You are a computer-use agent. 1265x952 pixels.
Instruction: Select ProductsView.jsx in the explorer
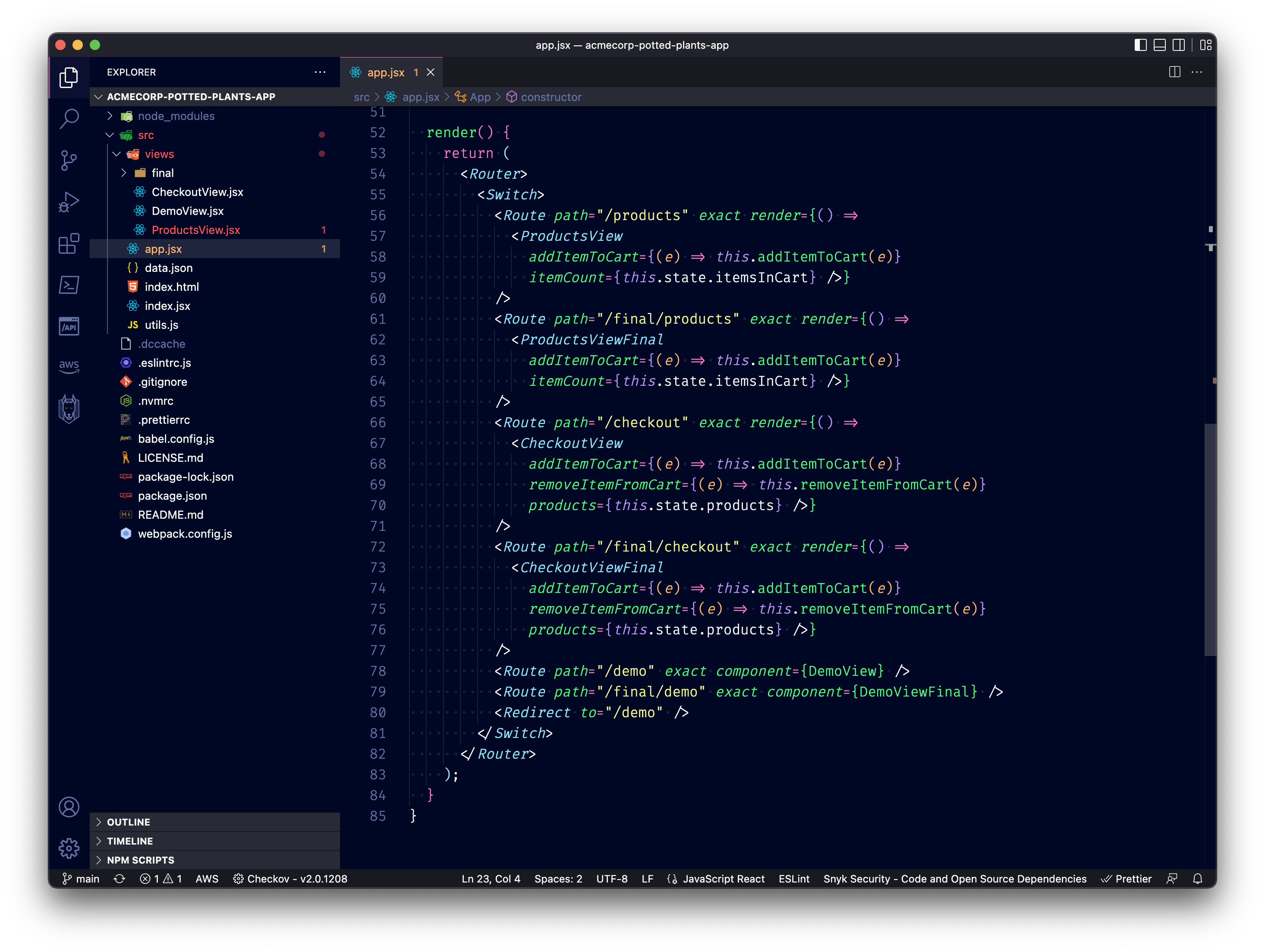(195, 230)
